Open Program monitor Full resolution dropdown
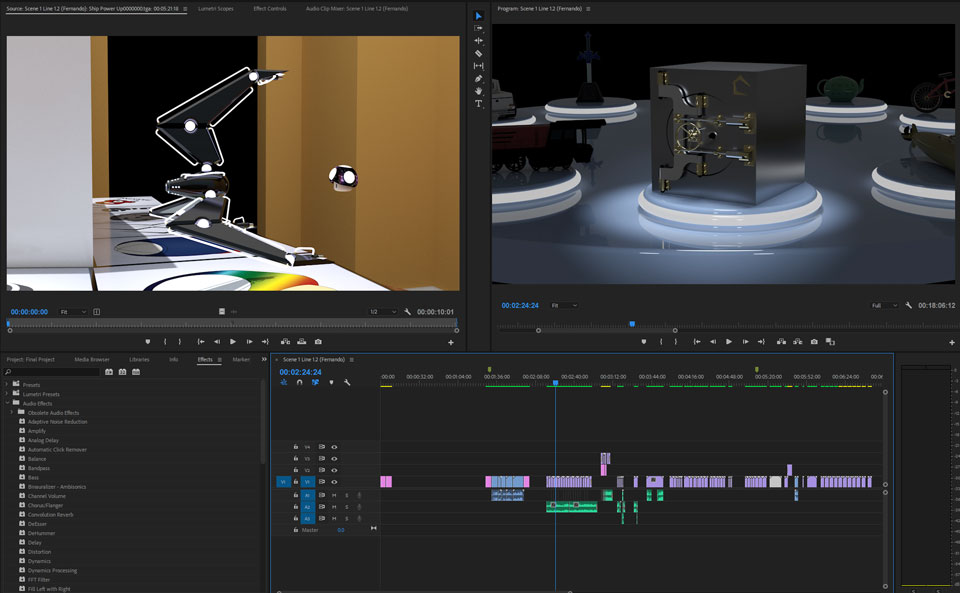Image resolution: width=960 pixels, height=593 pixels. pyautogui.click(x=884, y=305)
